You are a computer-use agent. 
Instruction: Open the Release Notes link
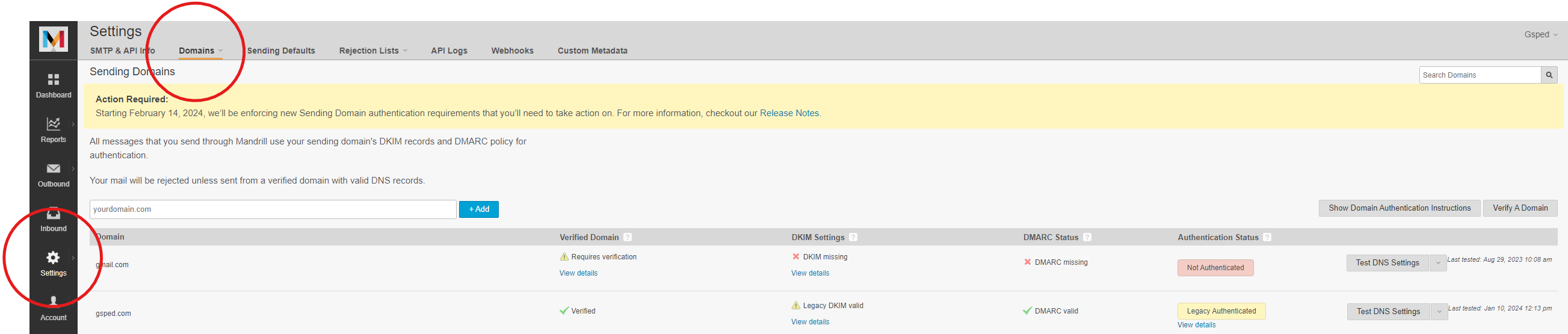coord(789,113)
